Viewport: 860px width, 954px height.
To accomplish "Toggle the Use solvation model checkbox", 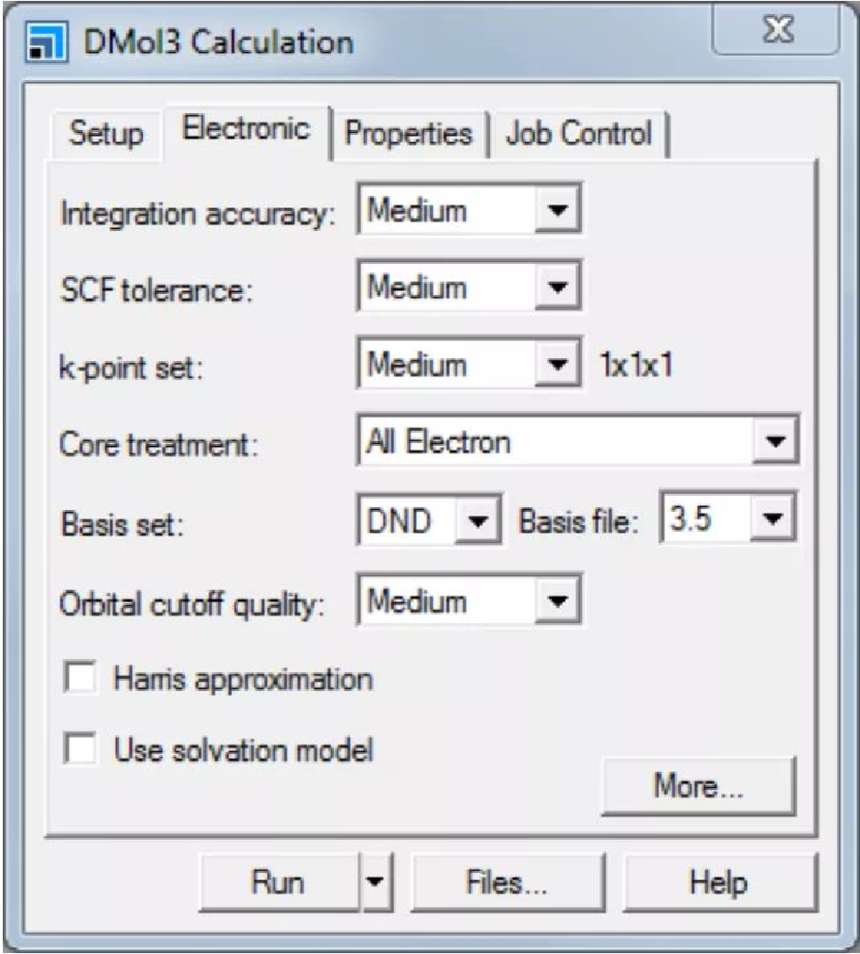I will [81, 749].
